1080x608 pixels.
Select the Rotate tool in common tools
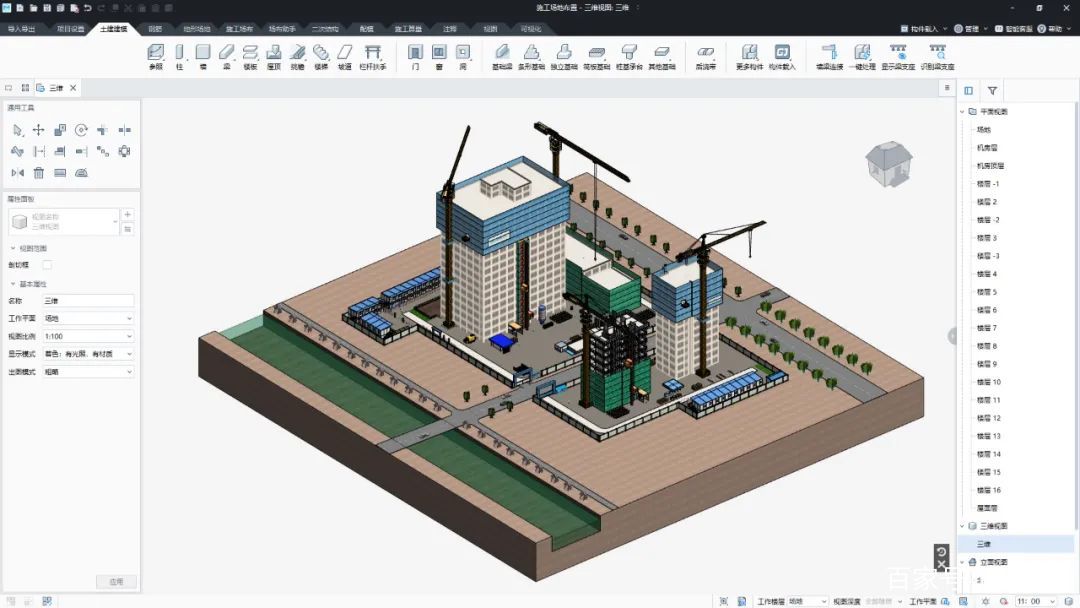81,129
